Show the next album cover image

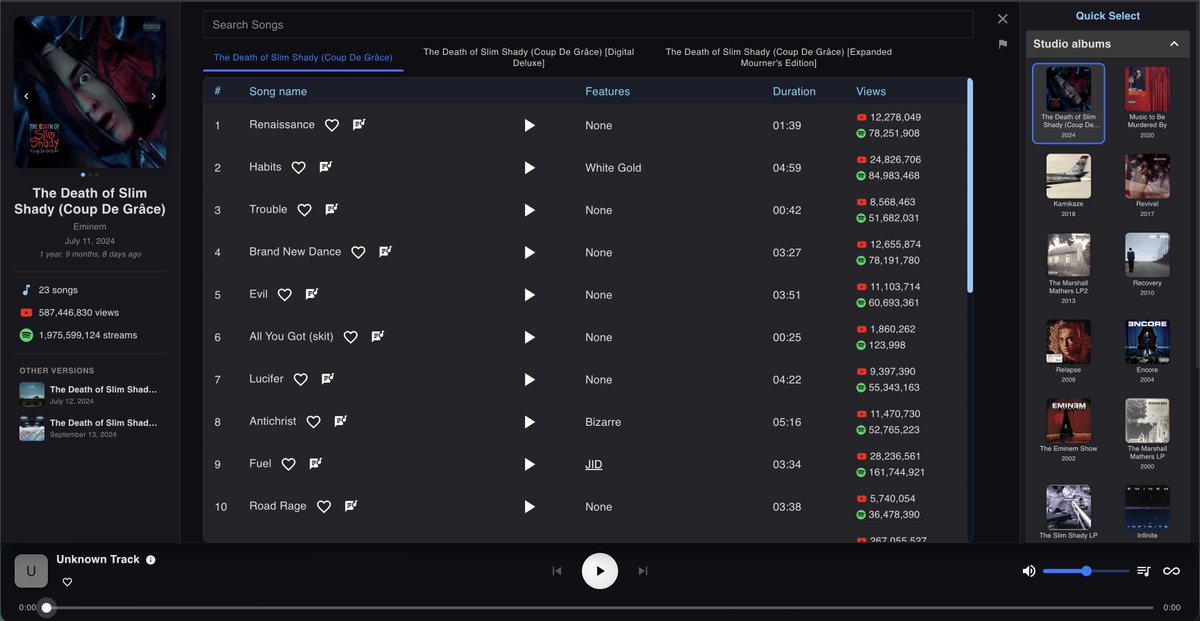pyautogui.click(x=153, y=97)
